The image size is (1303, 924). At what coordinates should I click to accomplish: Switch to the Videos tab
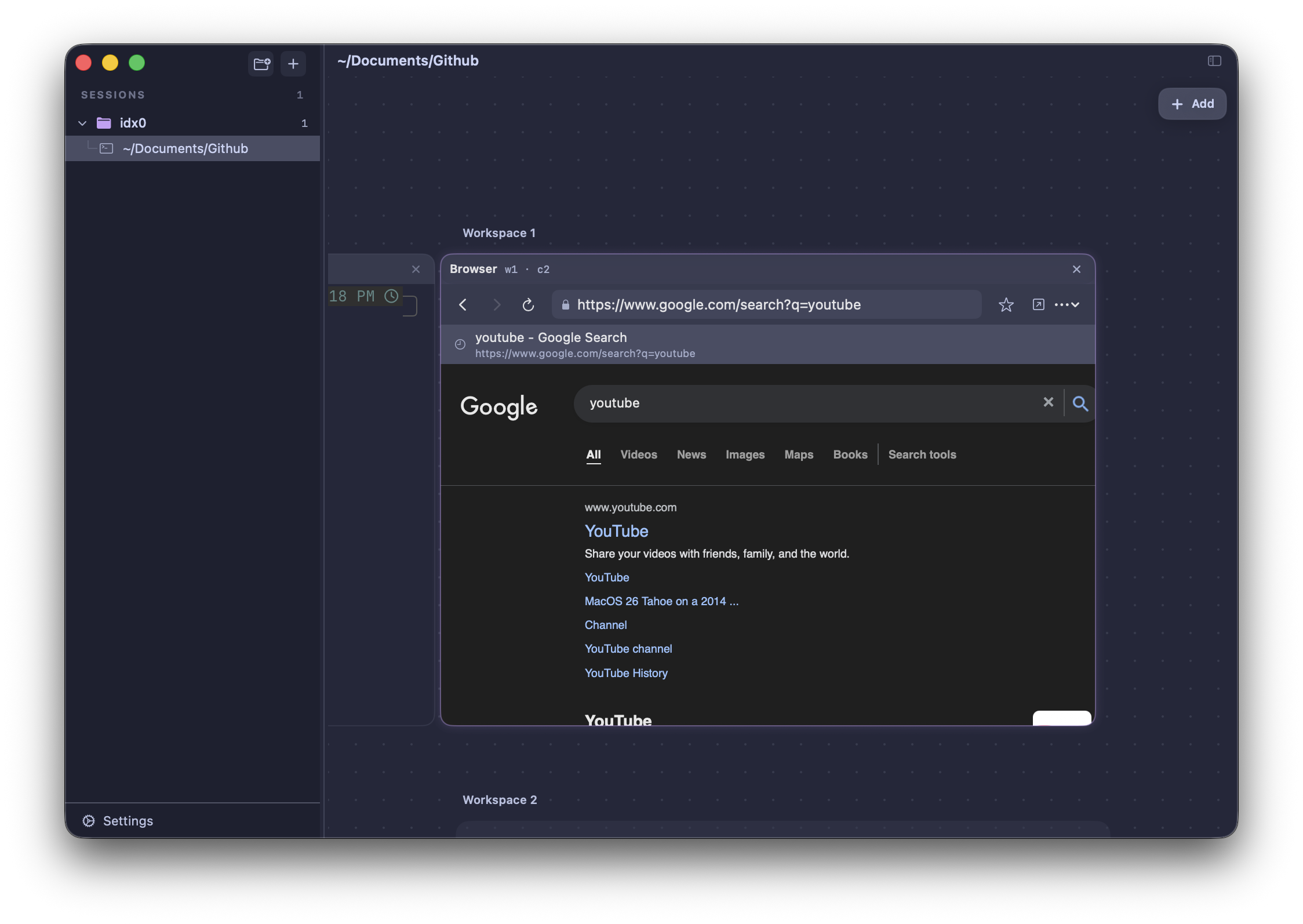click(x=639, y=455)
